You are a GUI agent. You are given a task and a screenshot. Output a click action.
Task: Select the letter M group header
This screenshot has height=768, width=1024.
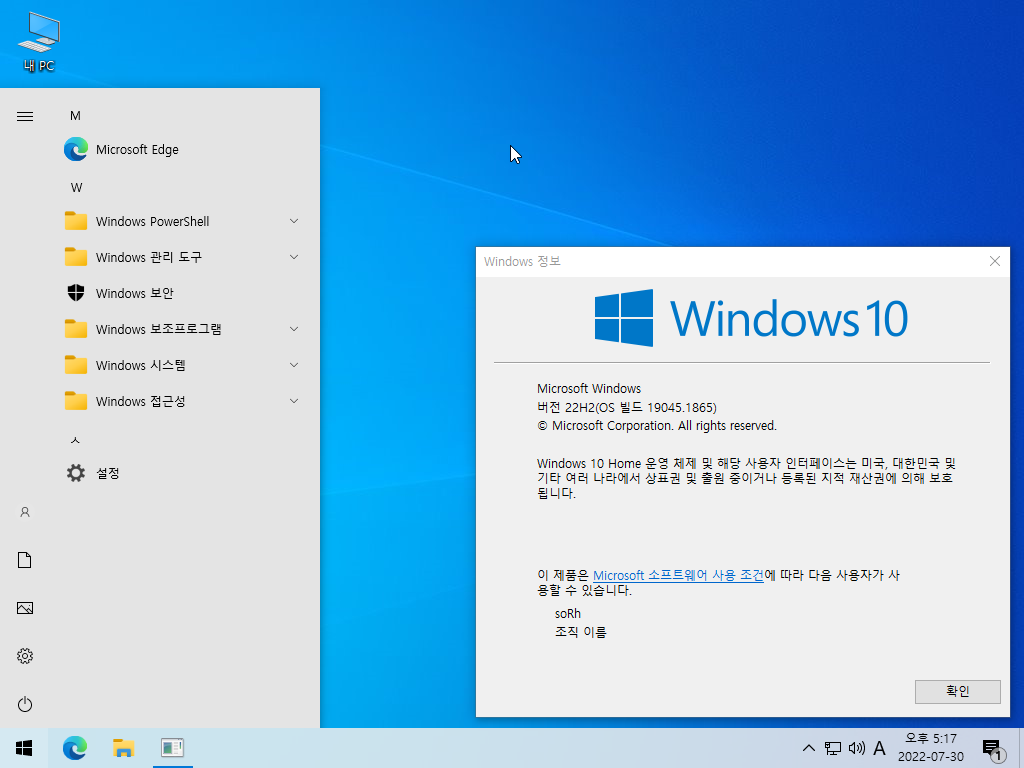[75, 116]
